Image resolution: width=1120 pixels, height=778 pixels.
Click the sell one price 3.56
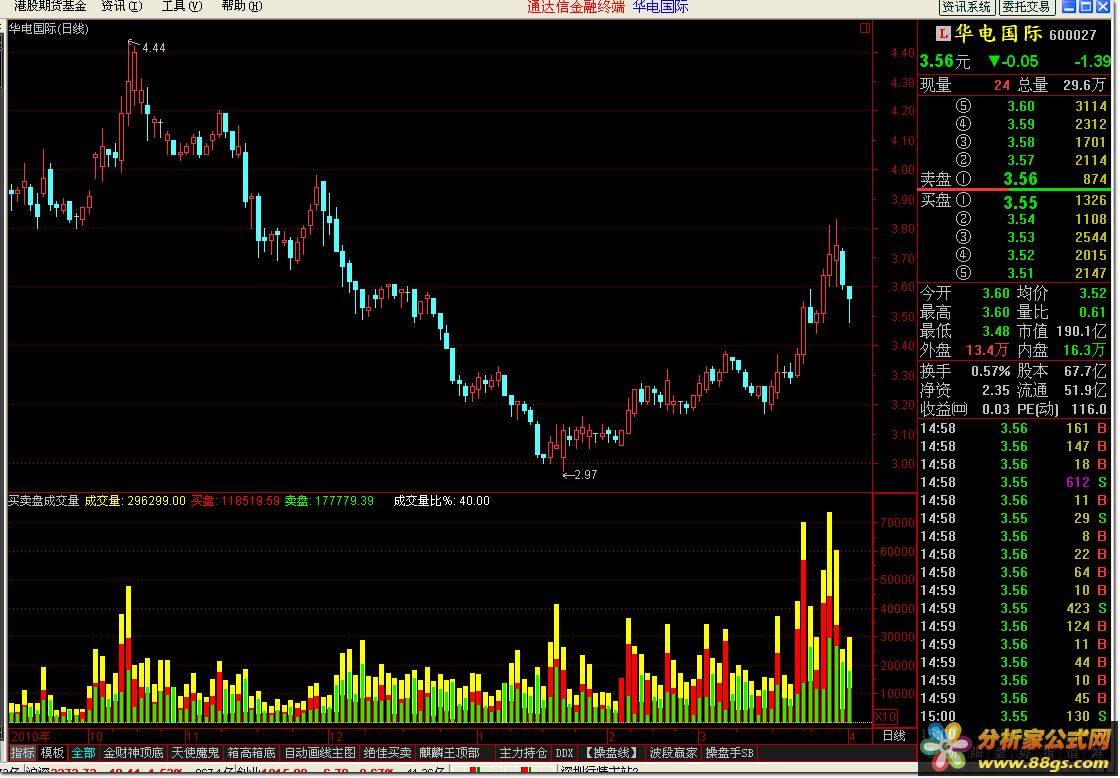[1020, 179]
